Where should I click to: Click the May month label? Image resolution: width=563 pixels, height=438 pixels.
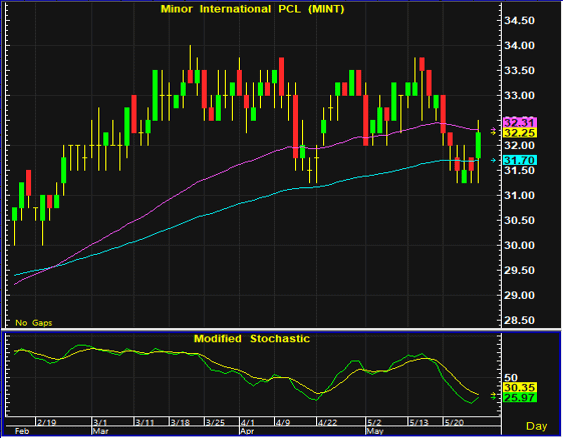click(x=373, y=431)
